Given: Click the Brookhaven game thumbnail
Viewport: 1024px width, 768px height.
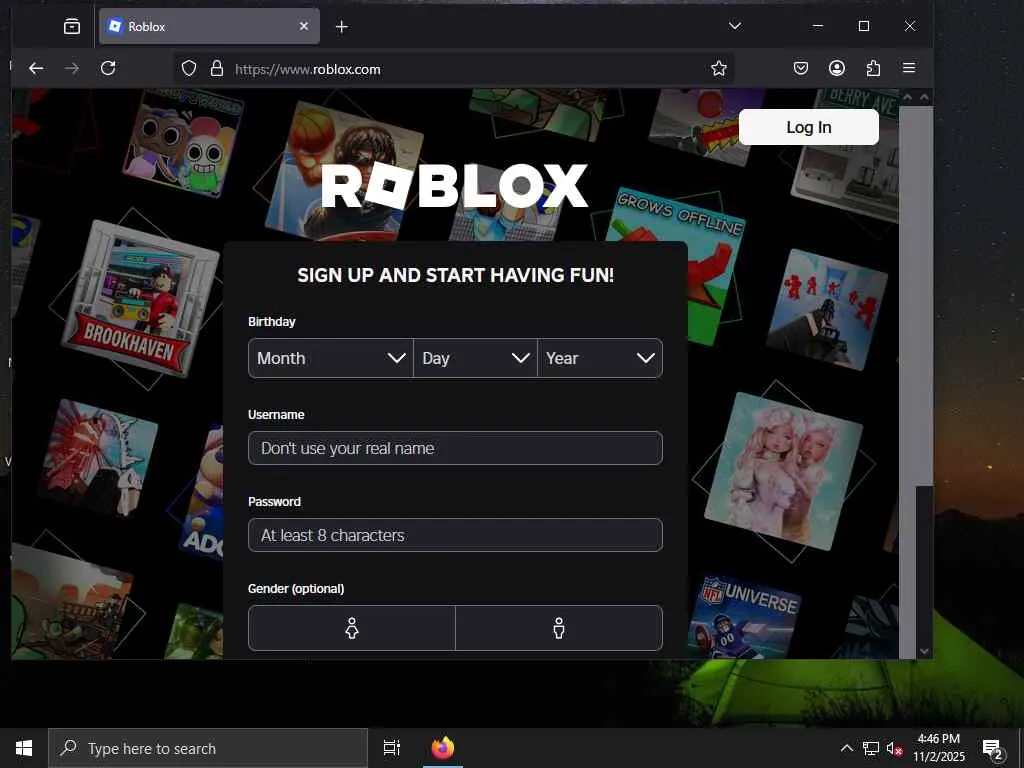Looking at the screenshot, I should point(140,298).
